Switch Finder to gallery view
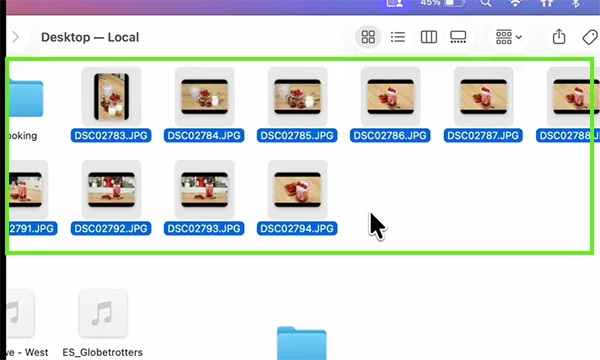The image size is (600, 360). tap(458, 37)
